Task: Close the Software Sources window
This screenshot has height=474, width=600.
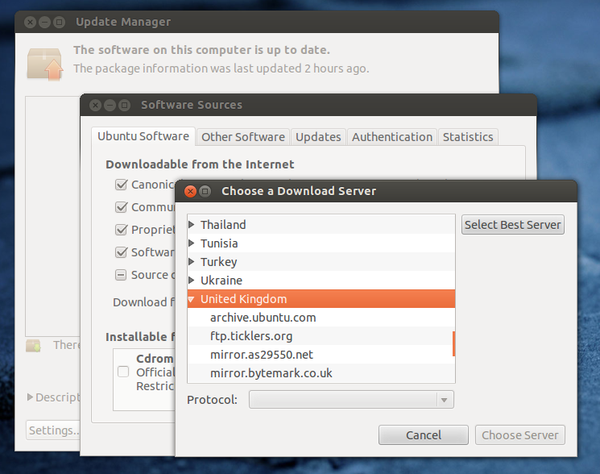Action: pyautogui.click(x=95, y=105)
